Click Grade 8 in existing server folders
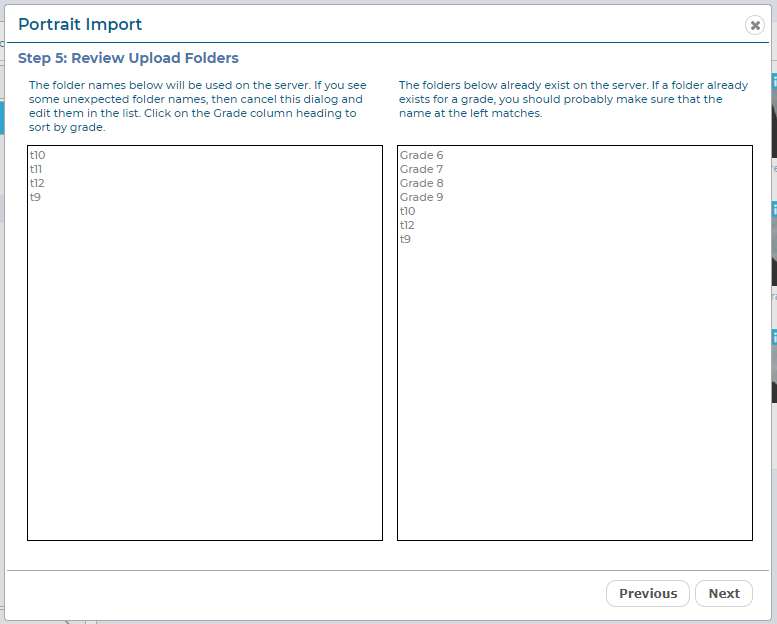 pos(421,183)
